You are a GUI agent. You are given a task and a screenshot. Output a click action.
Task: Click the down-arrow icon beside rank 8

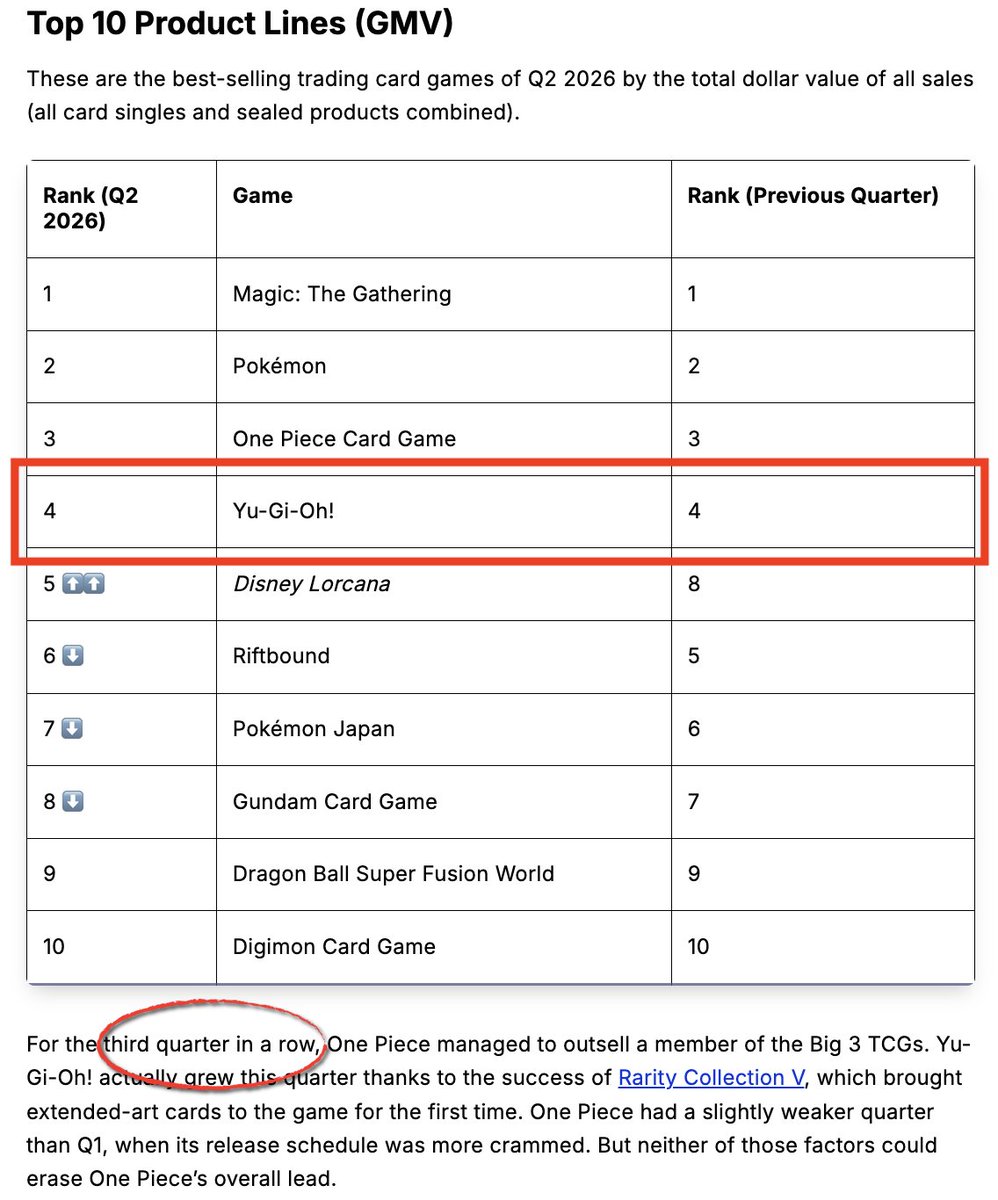72,801
